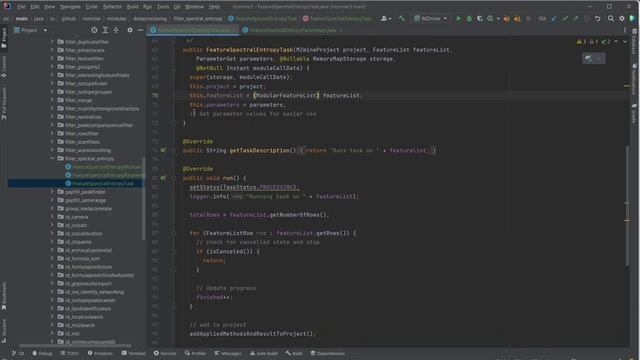Click the Select Opened File target icon
This screenshot has height=360, width=640.
pos(94,30)
